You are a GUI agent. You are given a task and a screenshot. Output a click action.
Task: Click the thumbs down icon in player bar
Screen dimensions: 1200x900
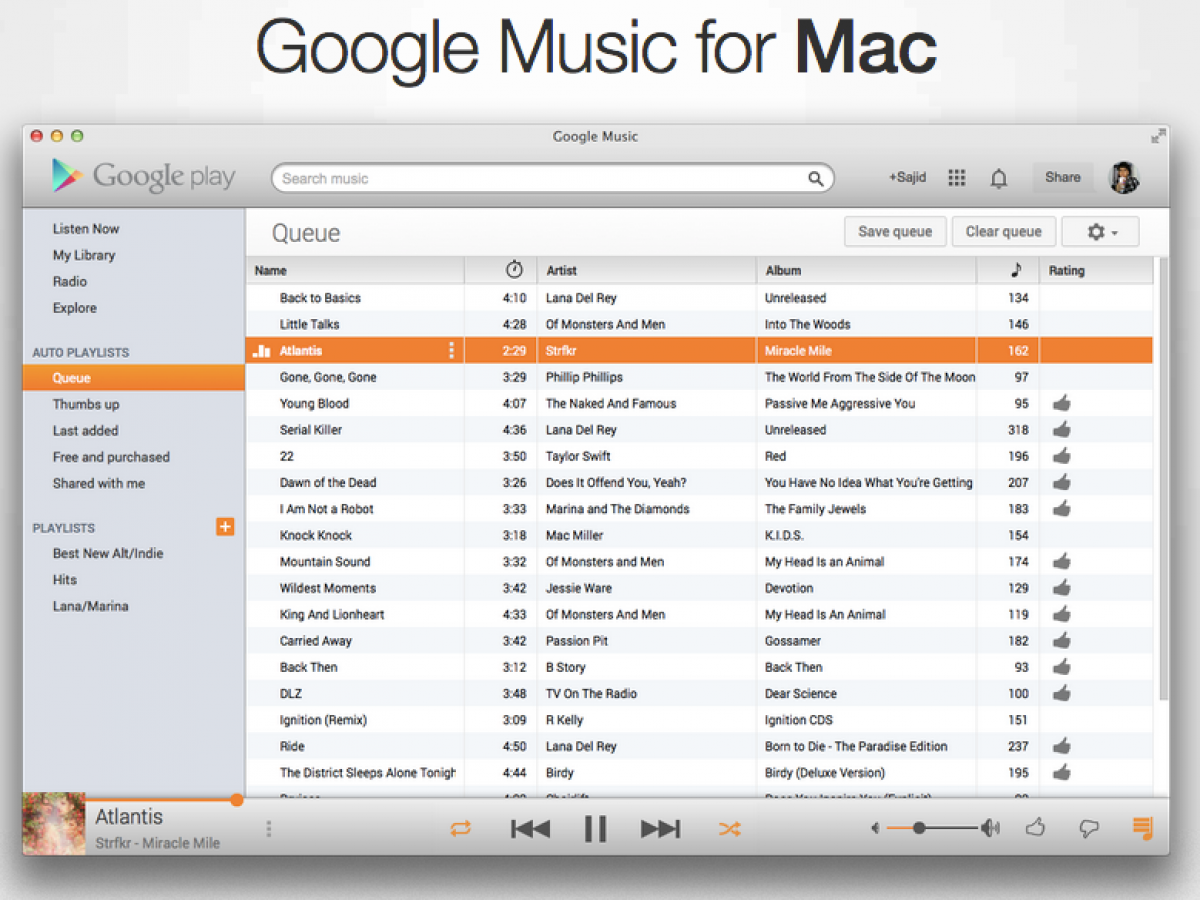pos(1088,828)
